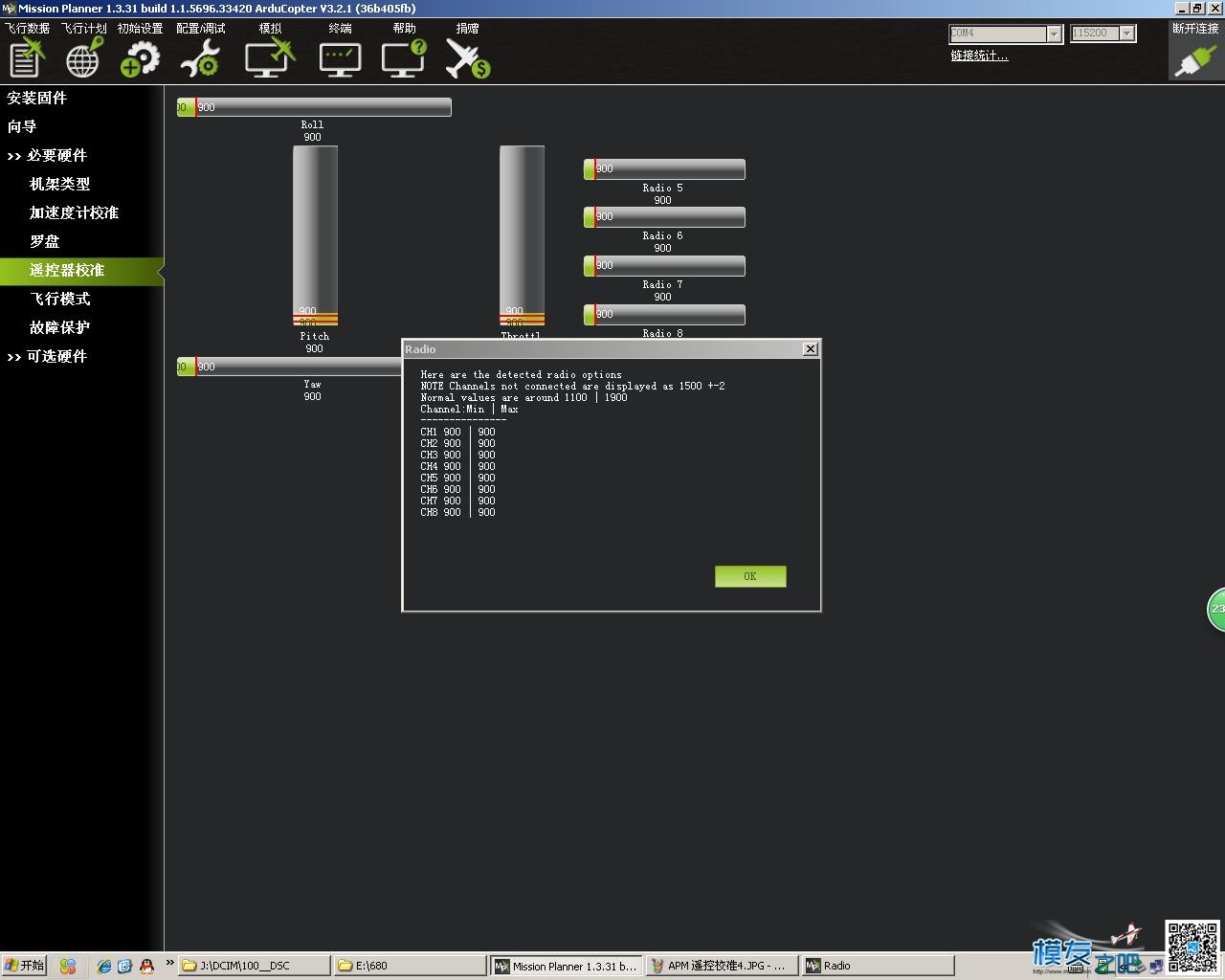
Task: Expand quick launch overflow chevron
Action: 169,963
